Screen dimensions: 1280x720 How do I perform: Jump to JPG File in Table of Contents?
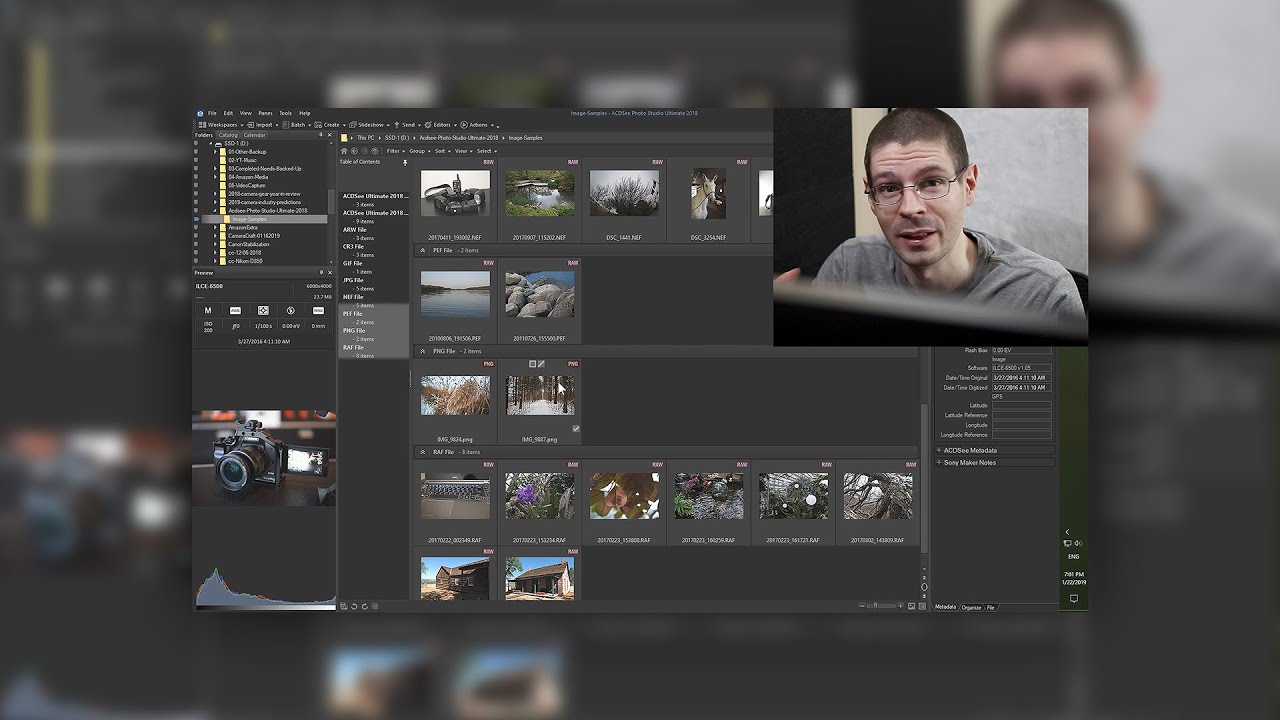tap(353, 280)
